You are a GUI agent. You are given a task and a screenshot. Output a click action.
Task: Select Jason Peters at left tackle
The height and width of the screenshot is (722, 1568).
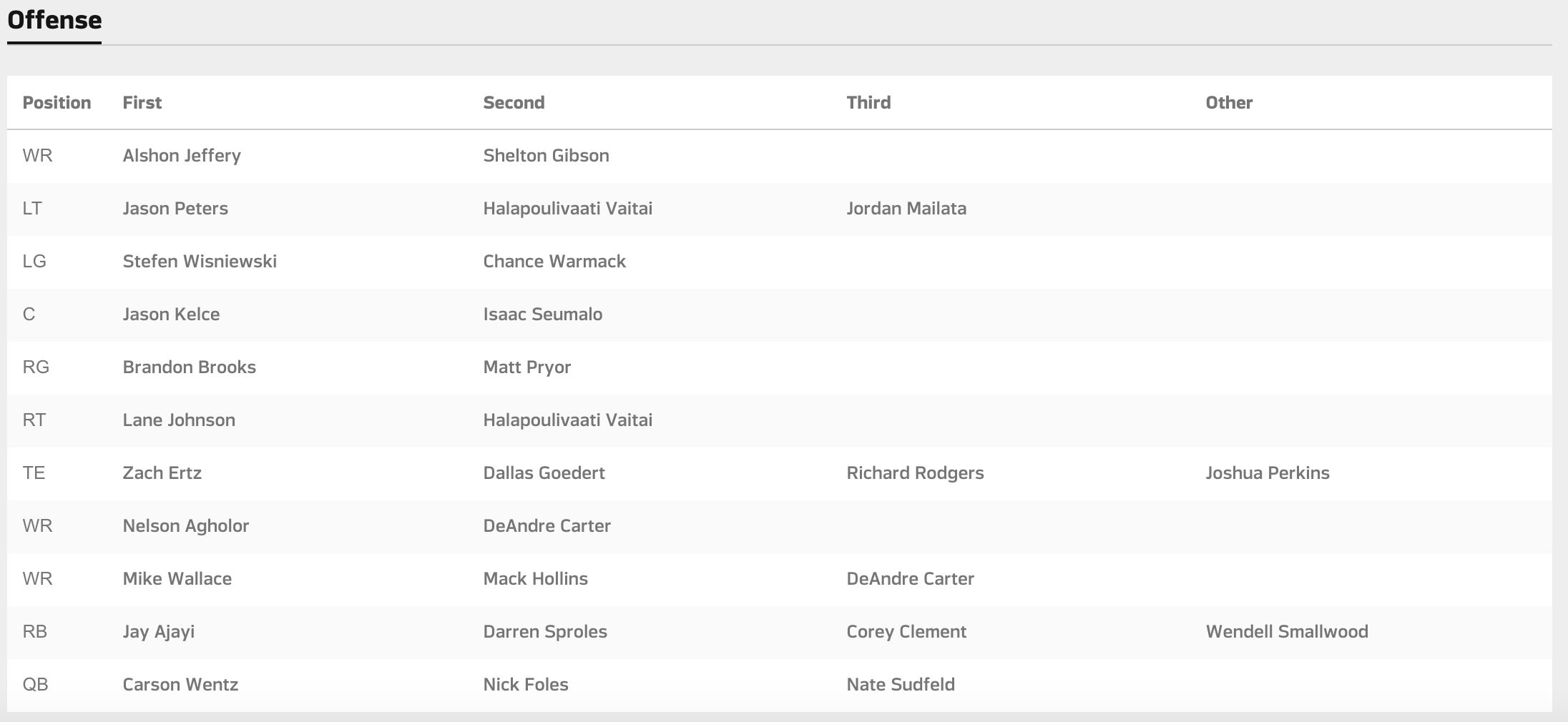point(175,209)
